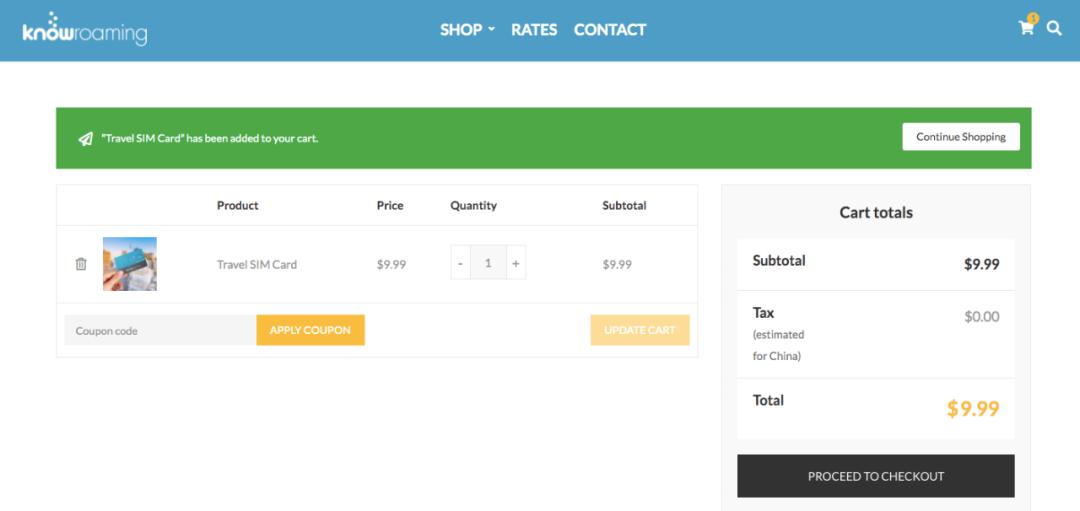Decrease quantity with the minus button
The height and width of the screenshot is (511, 1080).
pos(460,263)
